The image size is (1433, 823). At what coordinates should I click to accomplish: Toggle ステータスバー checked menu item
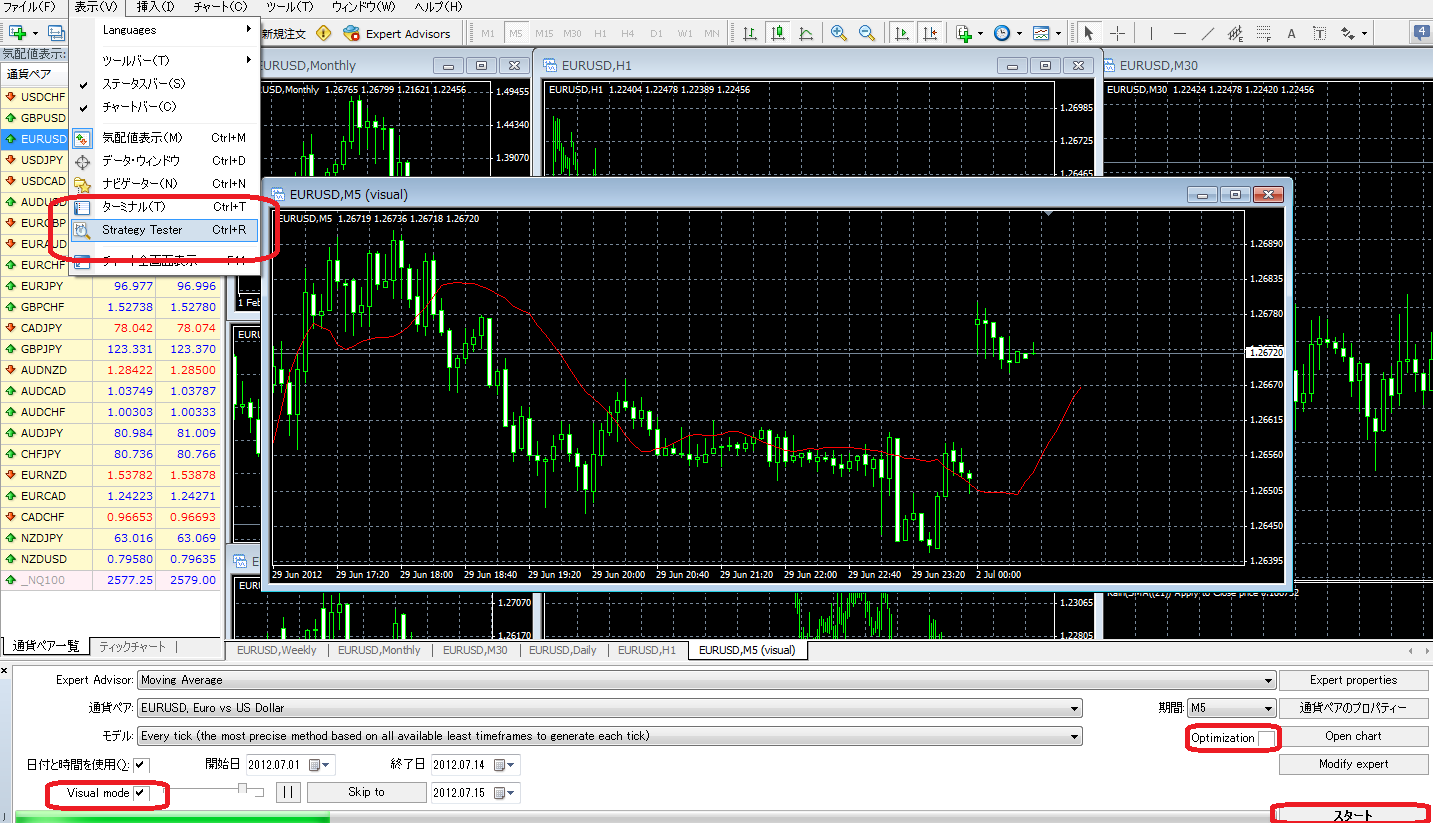point(166,83)
